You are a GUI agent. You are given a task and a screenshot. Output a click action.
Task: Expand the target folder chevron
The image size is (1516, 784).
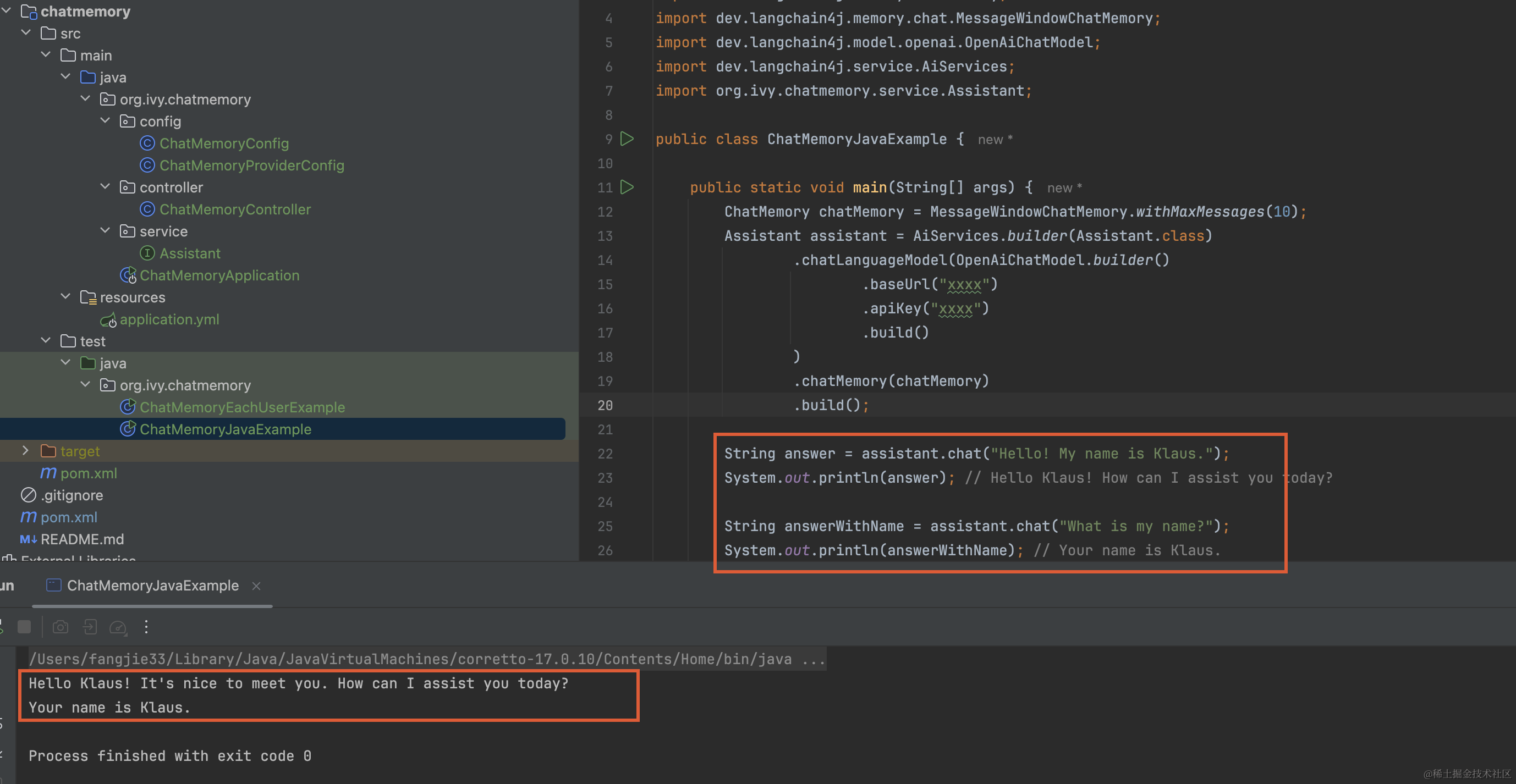[x=25, y=450]
